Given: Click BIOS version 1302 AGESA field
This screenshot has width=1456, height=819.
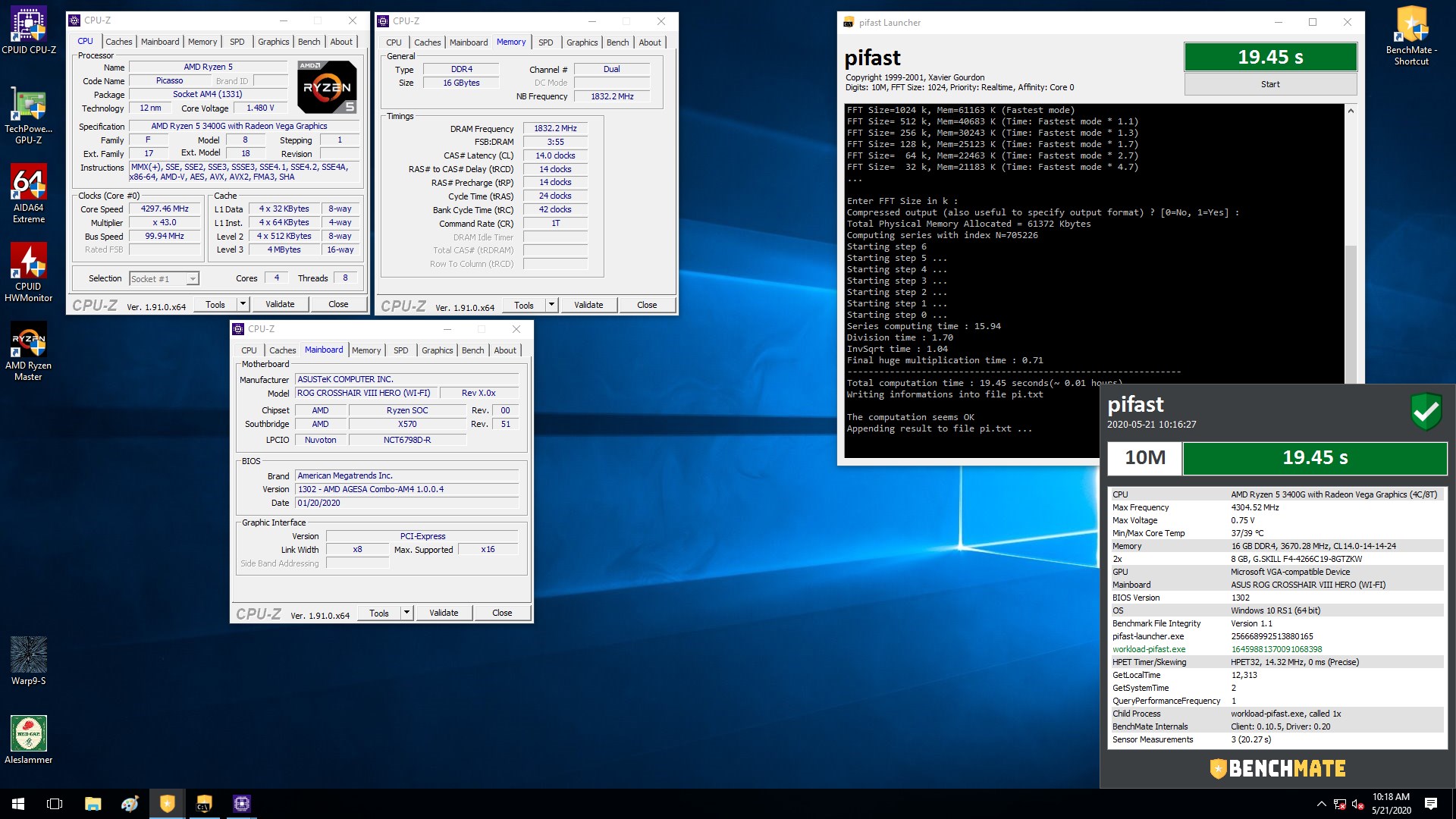Looking at the screenshot, I should point(406,489).
